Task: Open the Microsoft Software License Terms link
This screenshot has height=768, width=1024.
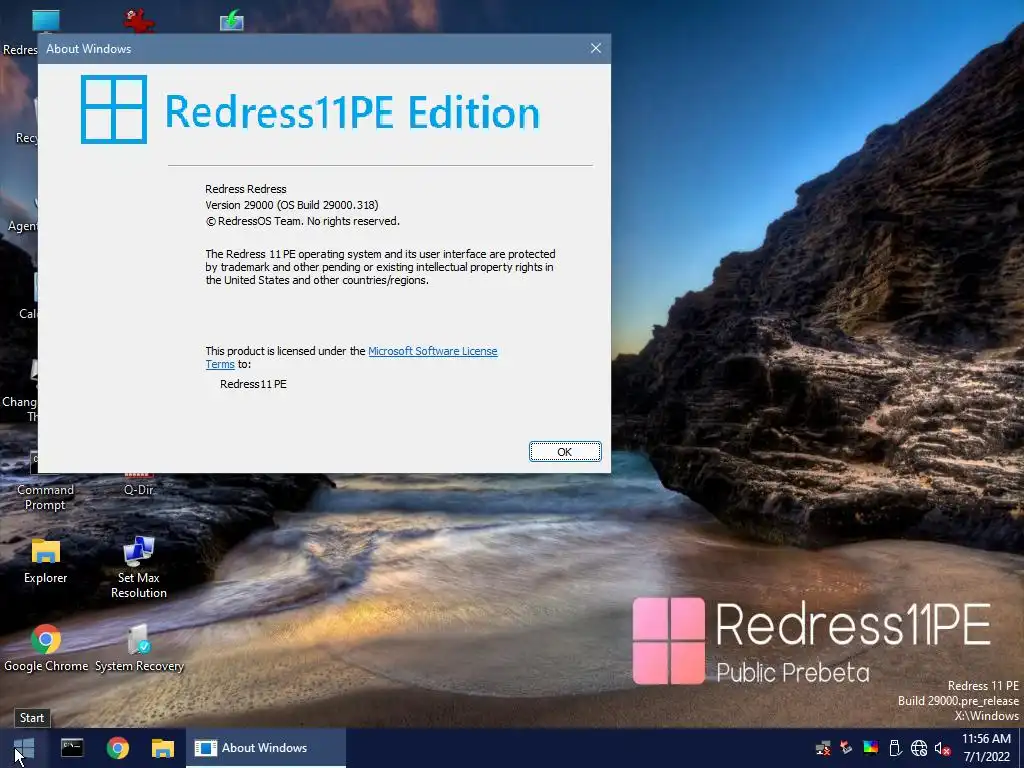Action: (432, 351)
